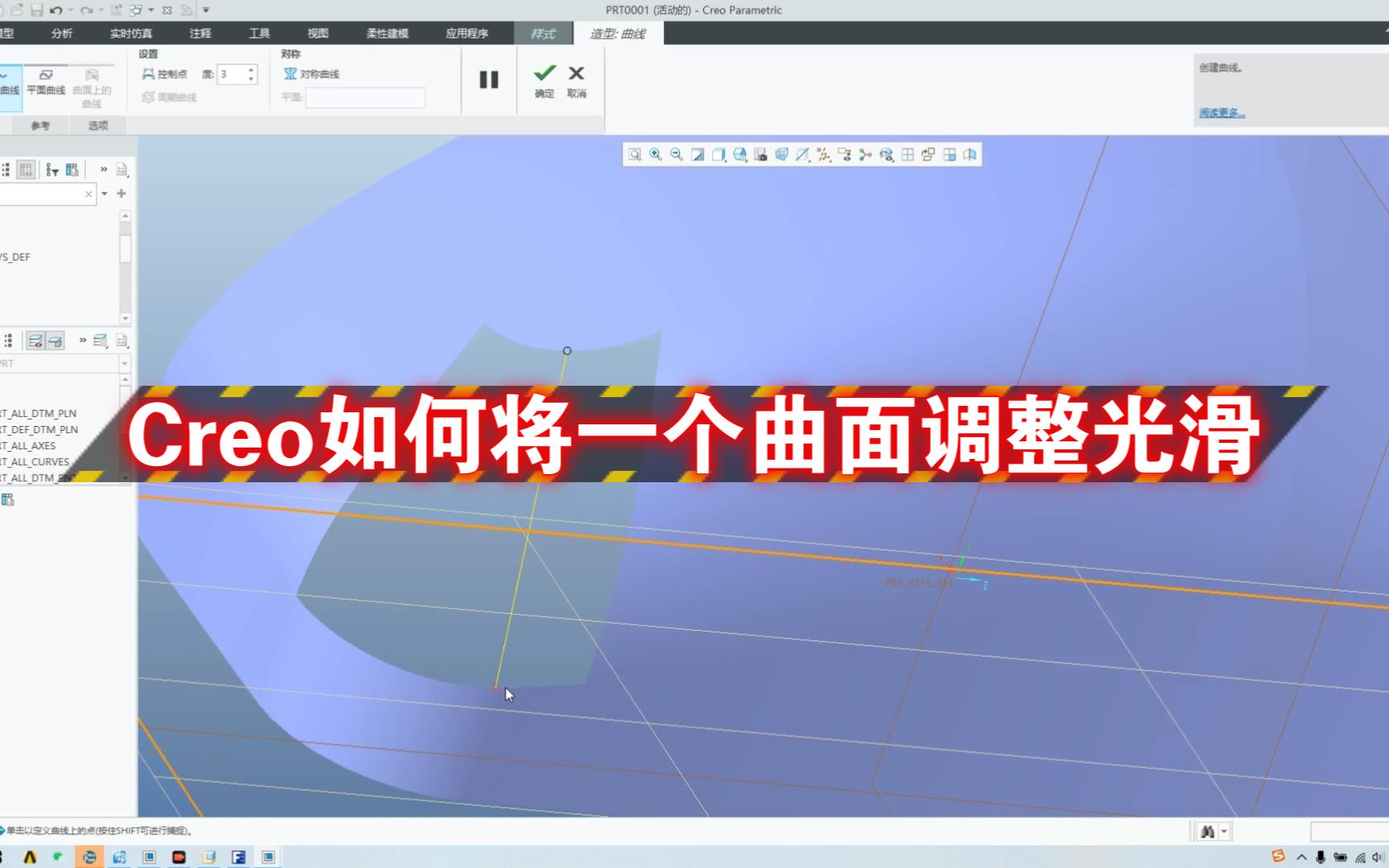Open the 工具 (Tools) ribbon tab
This screenshot has width=1389, height=868.
260,33
